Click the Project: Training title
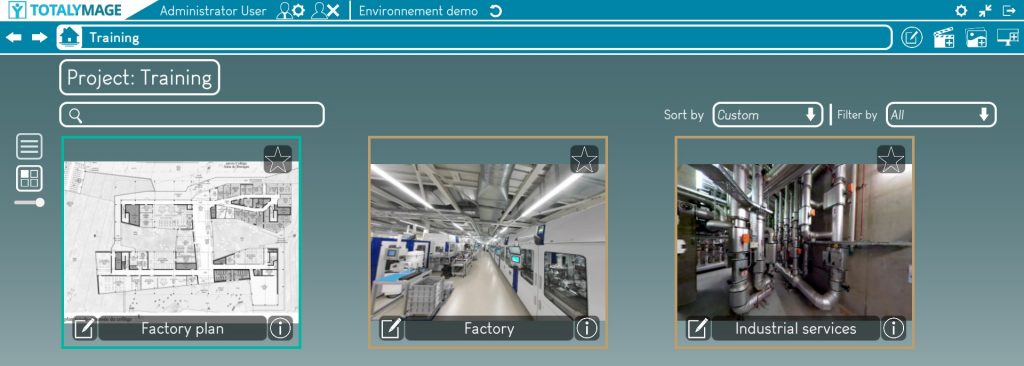Viewport: 1024px width, 366px height. [x=140, y=78]
